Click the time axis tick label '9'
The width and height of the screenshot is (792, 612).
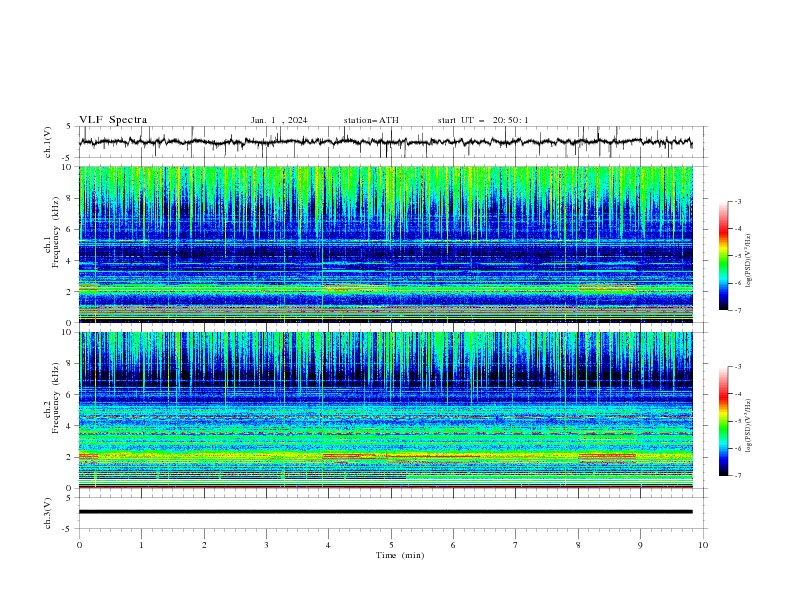tap(640, 545)
